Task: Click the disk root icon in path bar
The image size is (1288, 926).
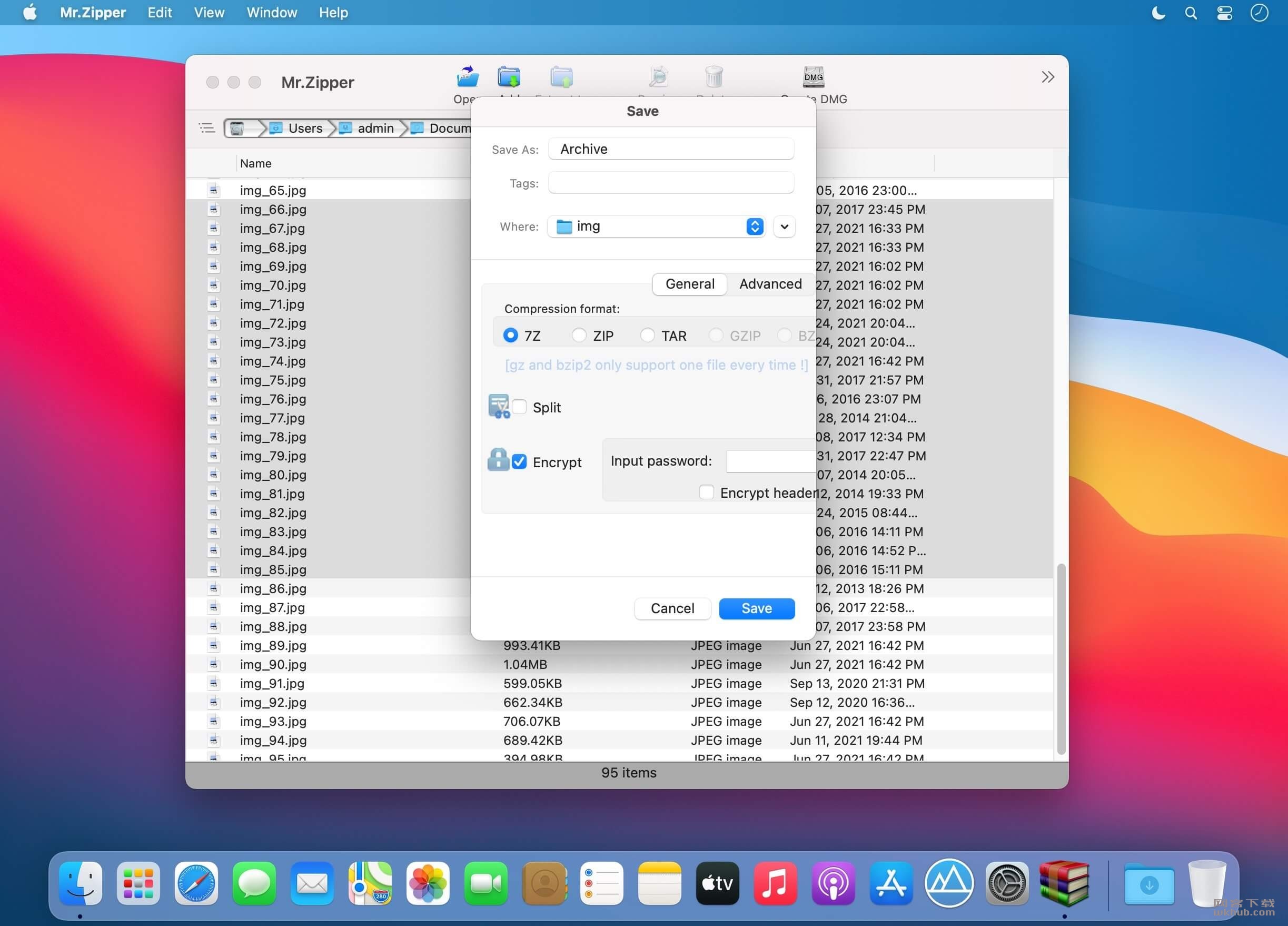Action: click(238, 129)
